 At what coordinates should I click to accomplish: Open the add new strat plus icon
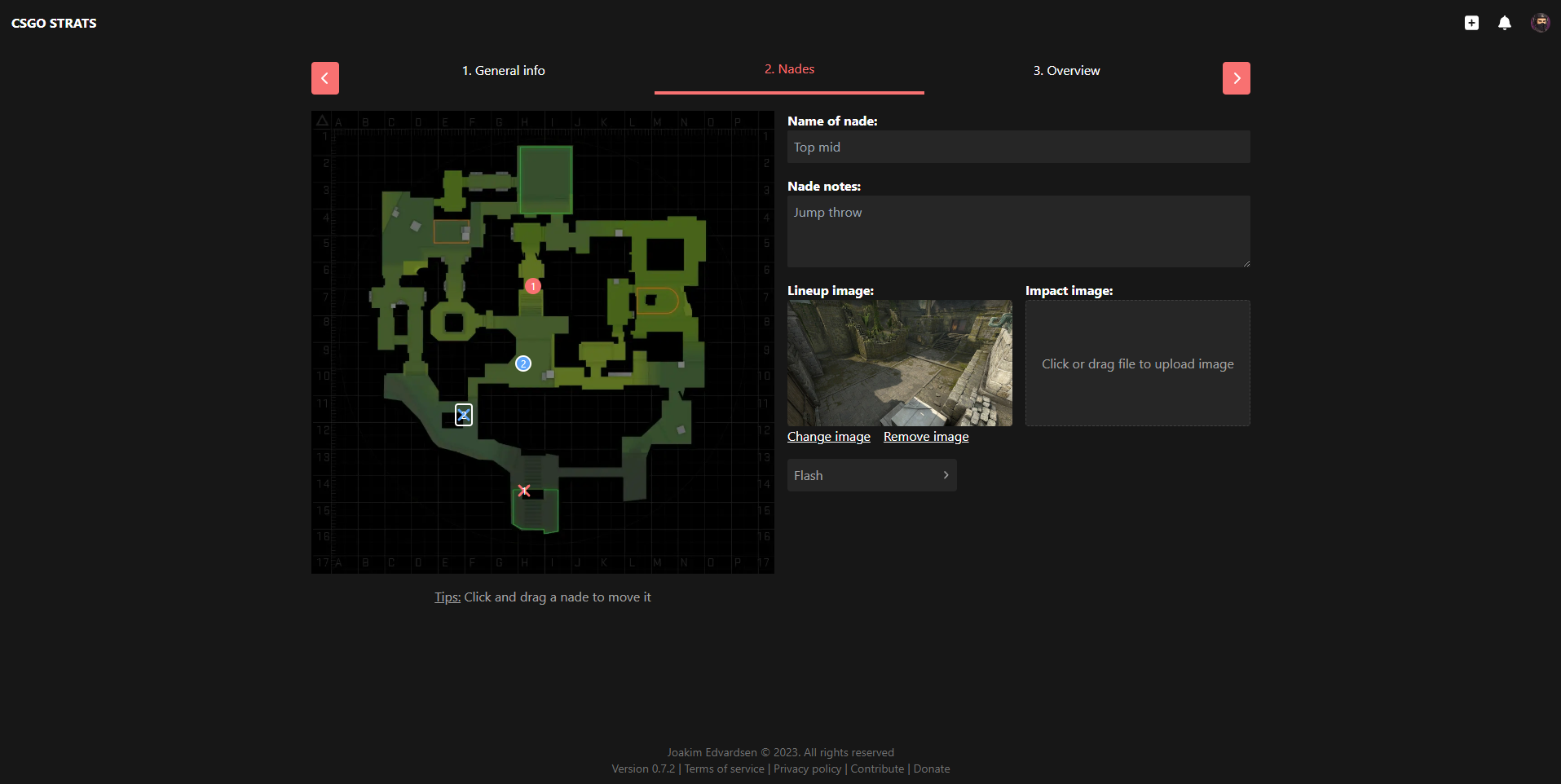1471,23
